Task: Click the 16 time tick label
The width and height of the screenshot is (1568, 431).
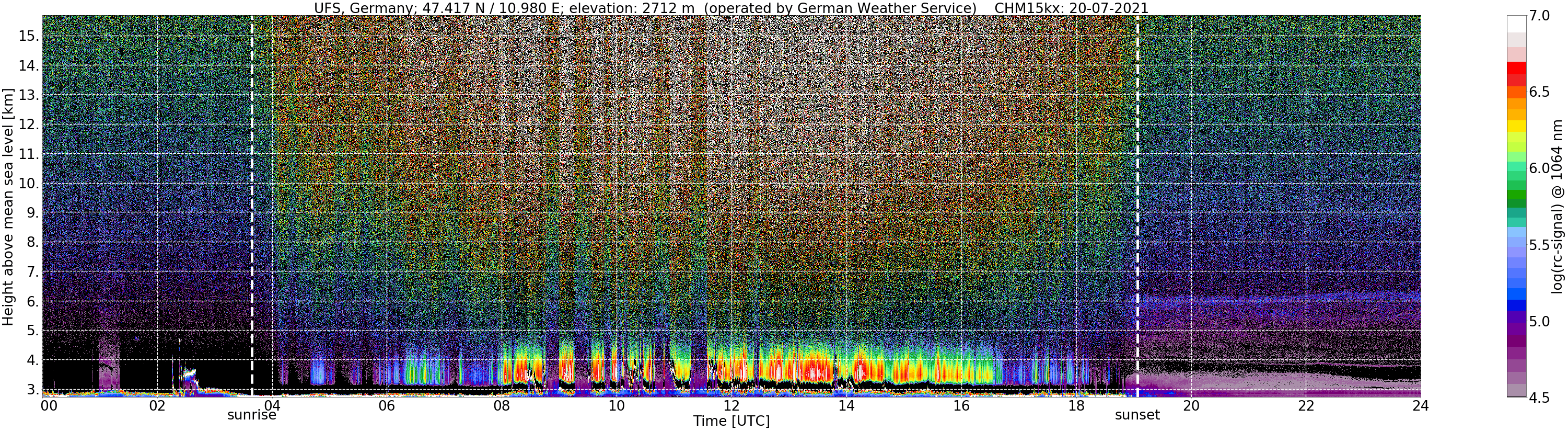Action: tap(961, 406)
